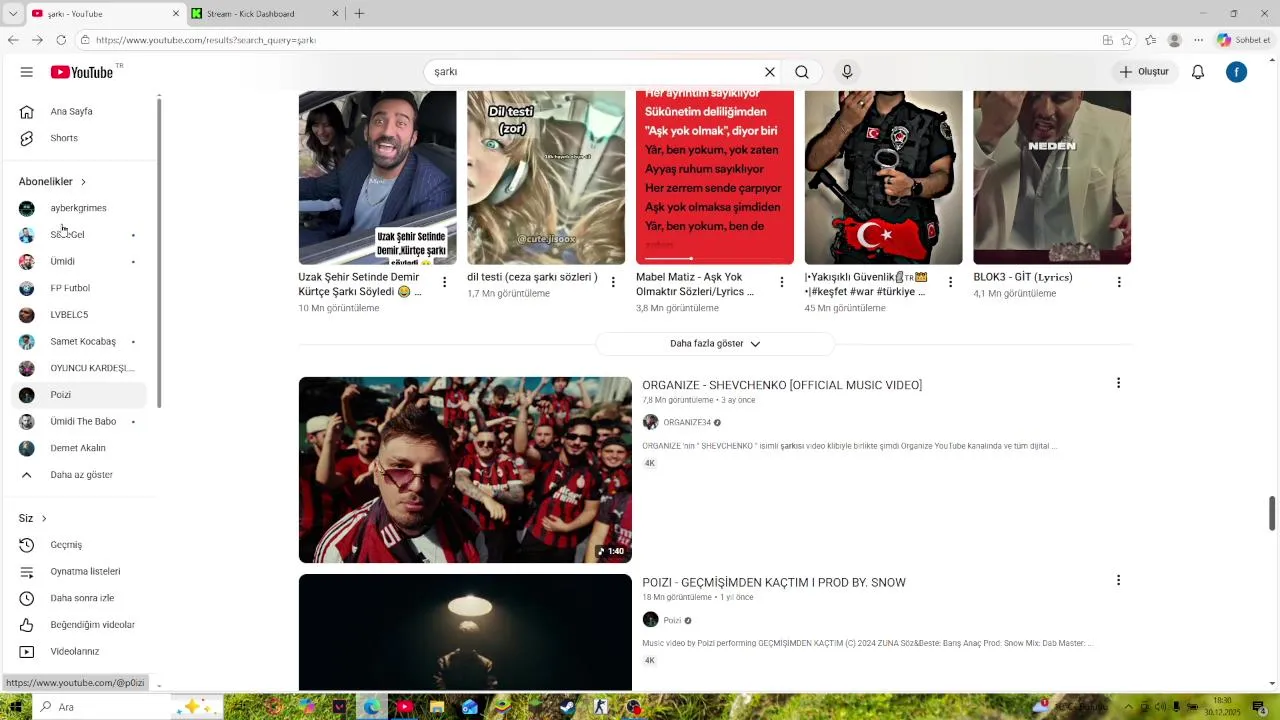Reload the page
Image resolution: width=1280 pixels, height=720 pixels.
point(61,40)
